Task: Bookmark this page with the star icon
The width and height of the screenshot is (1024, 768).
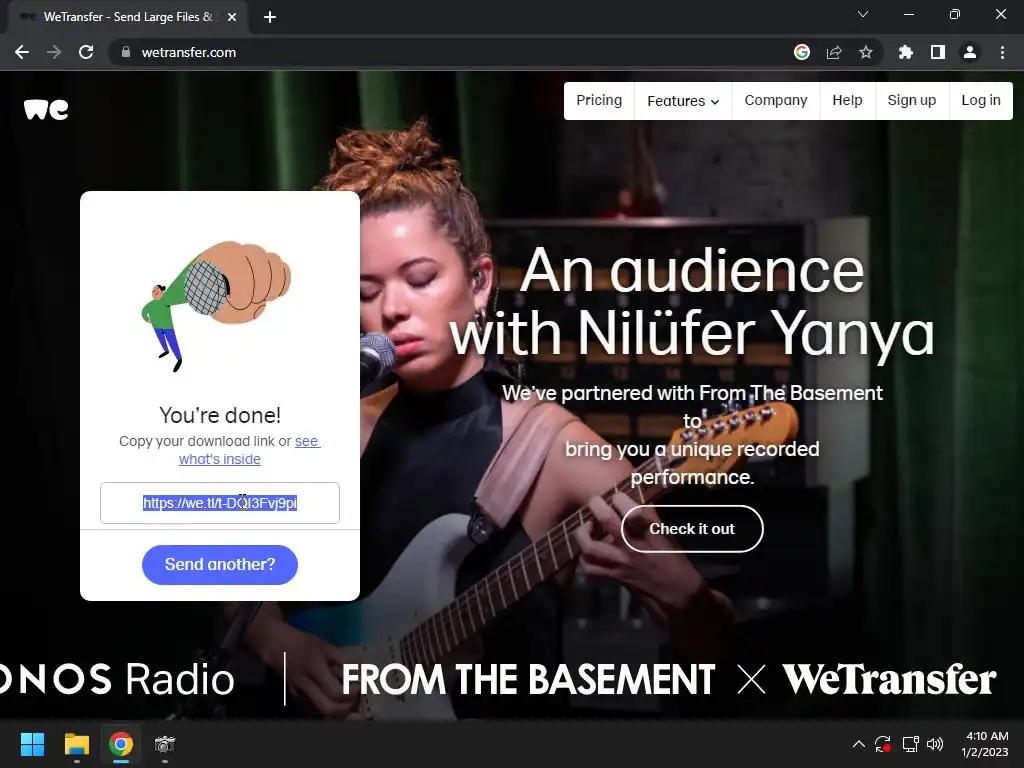Action: click(x=866, y=52)
